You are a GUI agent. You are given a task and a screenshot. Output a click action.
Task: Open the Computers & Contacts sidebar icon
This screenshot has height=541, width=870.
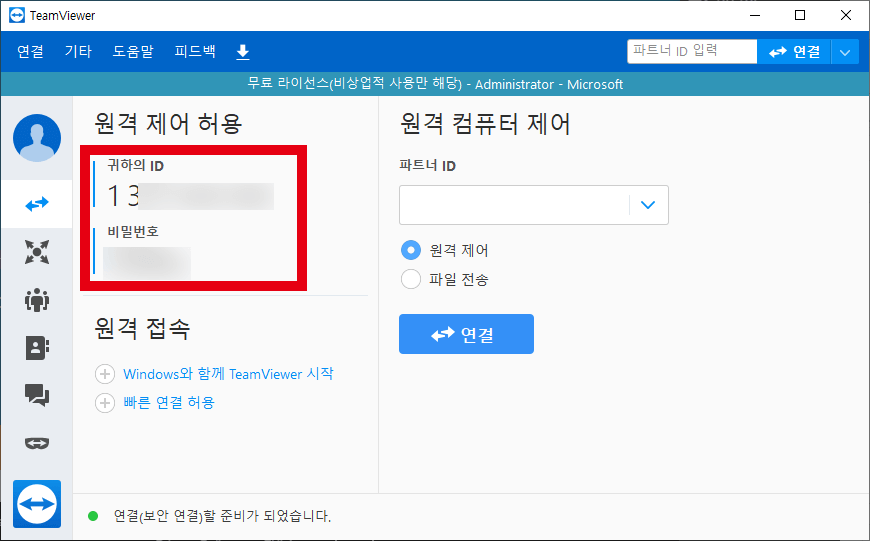tap(37, 348)
